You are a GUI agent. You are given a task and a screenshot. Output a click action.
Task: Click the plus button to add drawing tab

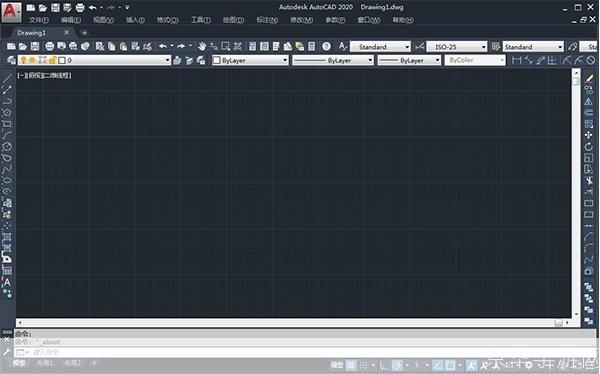(85, 33)
